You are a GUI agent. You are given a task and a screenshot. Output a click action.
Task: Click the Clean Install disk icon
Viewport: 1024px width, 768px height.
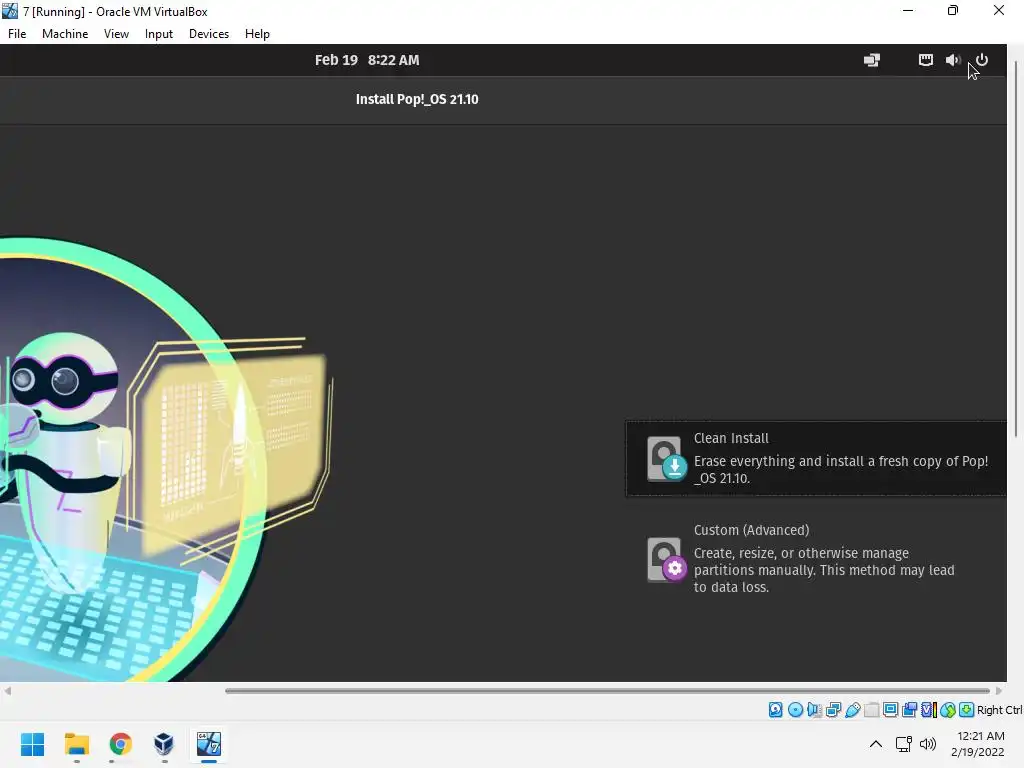tap(667, 459)
